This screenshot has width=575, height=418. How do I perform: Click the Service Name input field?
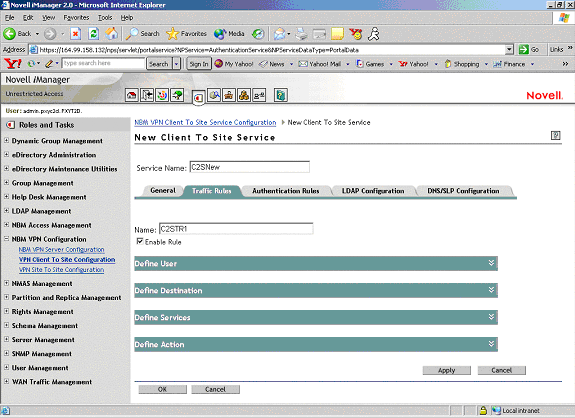click(x=250, y=167)
